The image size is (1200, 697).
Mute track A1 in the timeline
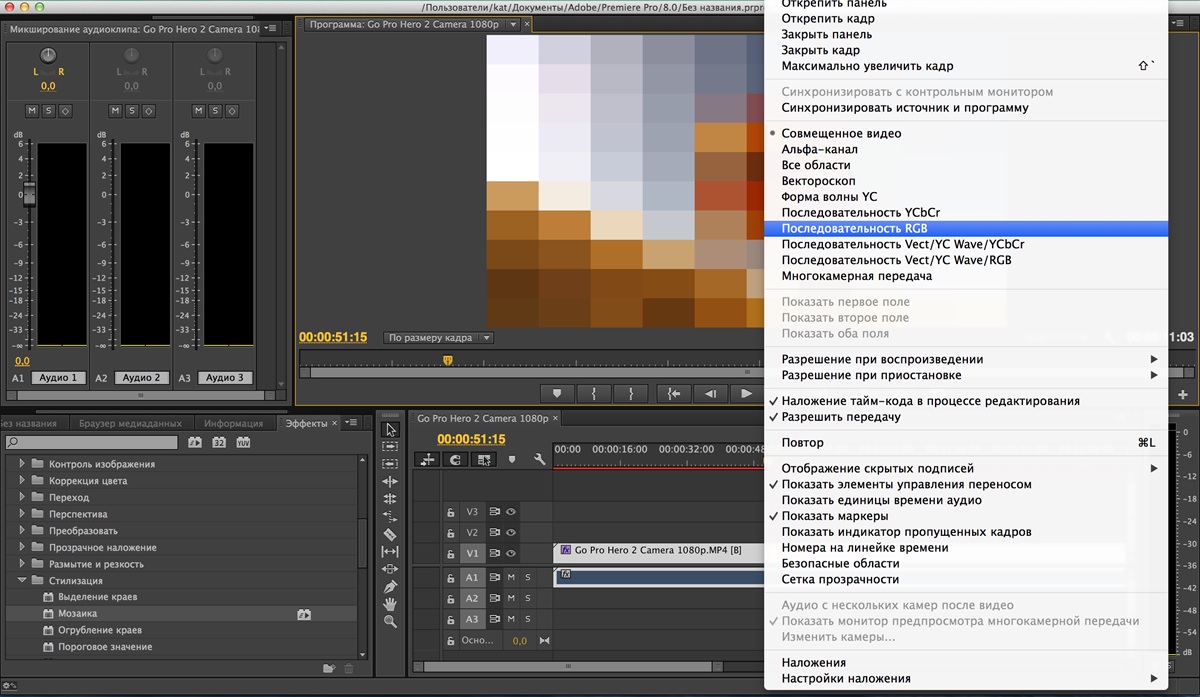[x=510, y=577]
